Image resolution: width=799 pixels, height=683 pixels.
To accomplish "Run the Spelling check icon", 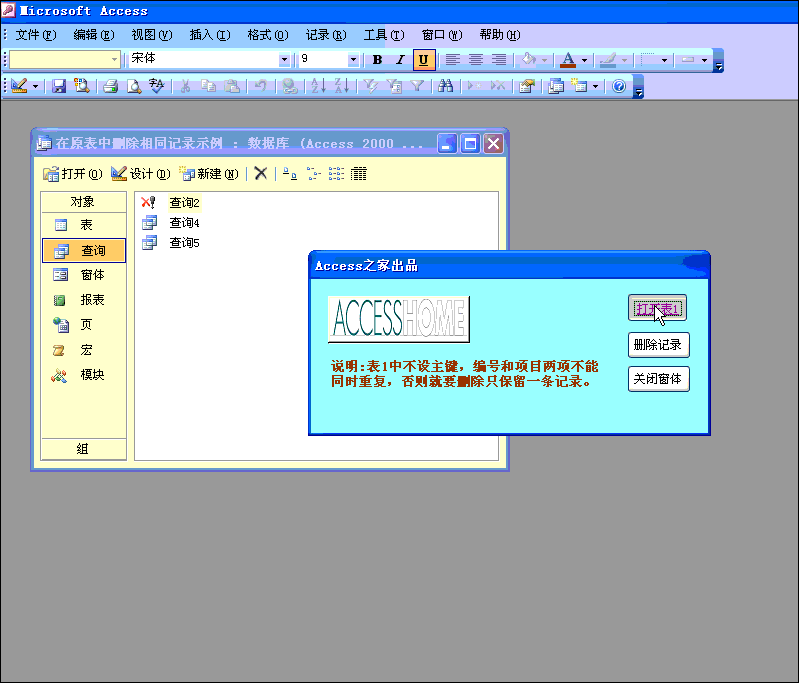I will 157,86.
